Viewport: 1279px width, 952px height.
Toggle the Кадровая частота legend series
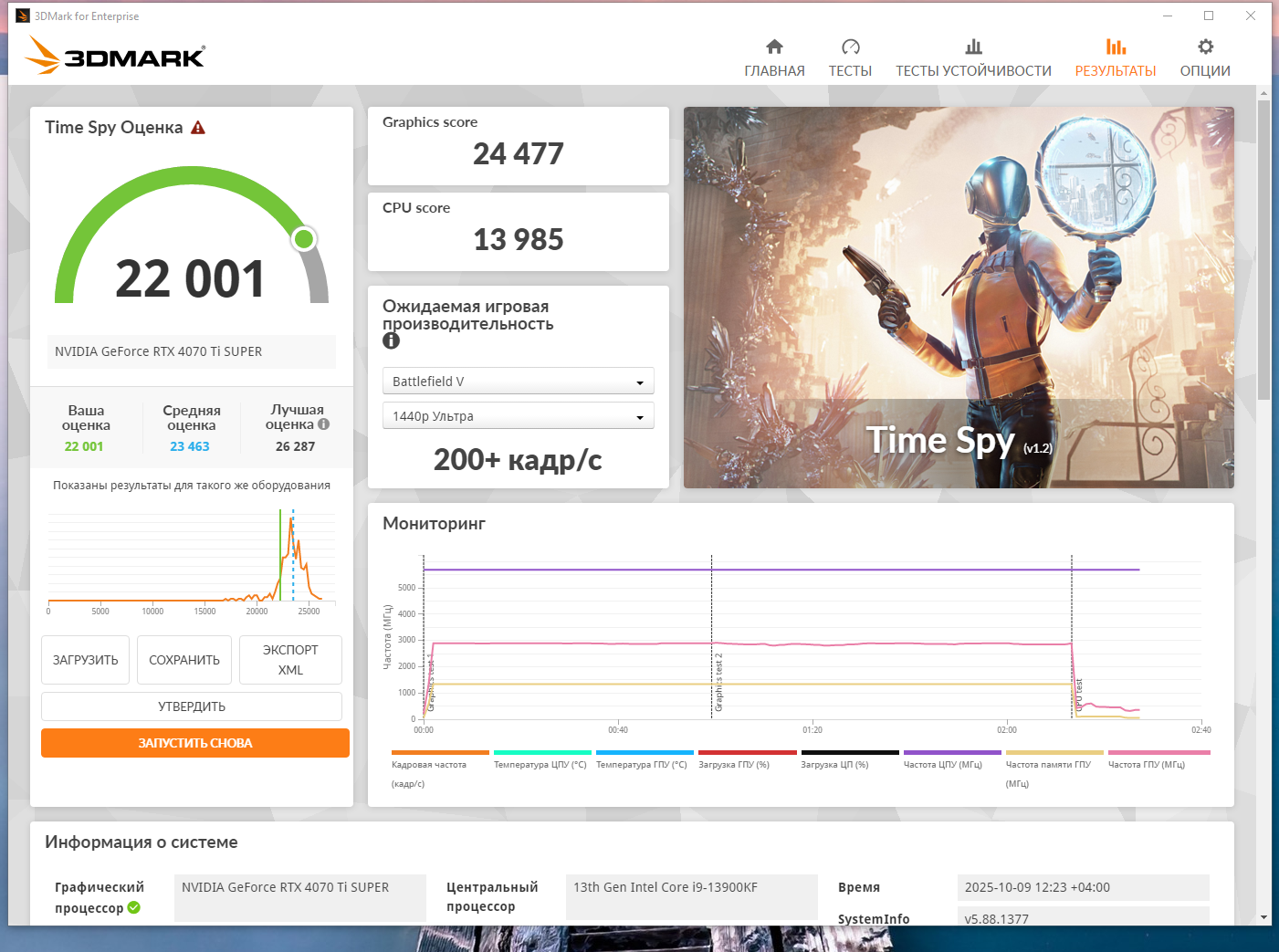440,768
